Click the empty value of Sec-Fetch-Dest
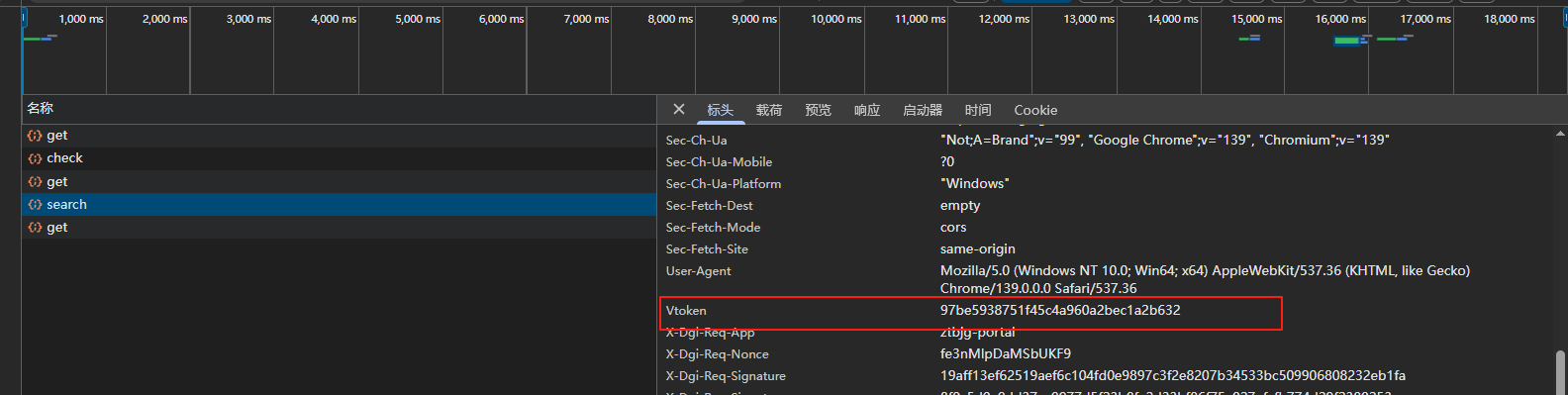The height and width of the screenshot is (395, 1568). [x=960, y=205]
